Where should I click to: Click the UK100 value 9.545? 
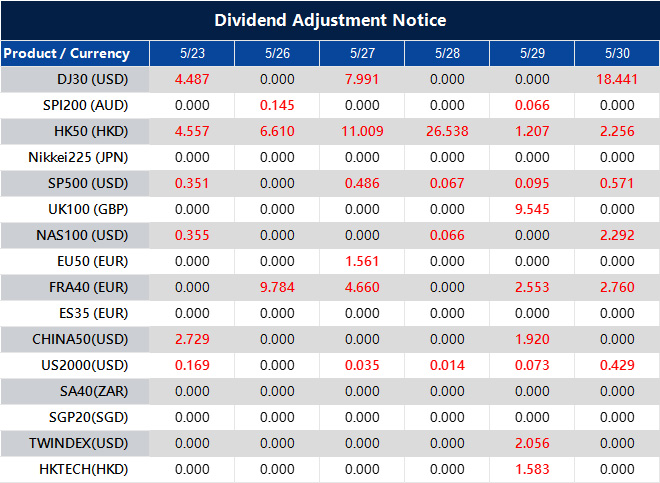[x=531, y=209]
